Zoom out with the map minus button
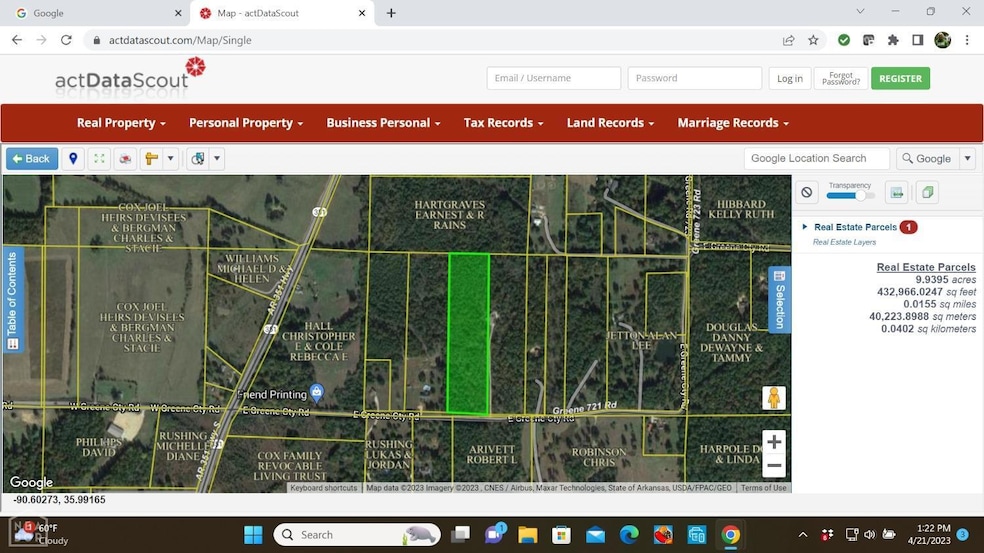This screenshot has width=984, height=553. coord(773,465)
